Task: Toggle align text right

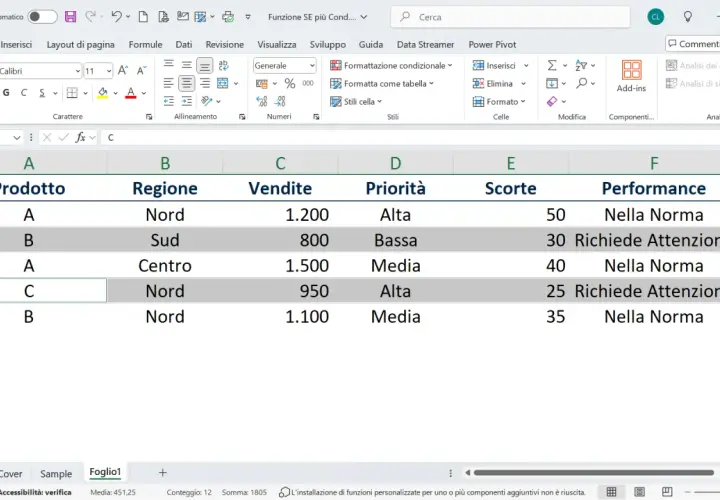Action: [x=205, y=83]
